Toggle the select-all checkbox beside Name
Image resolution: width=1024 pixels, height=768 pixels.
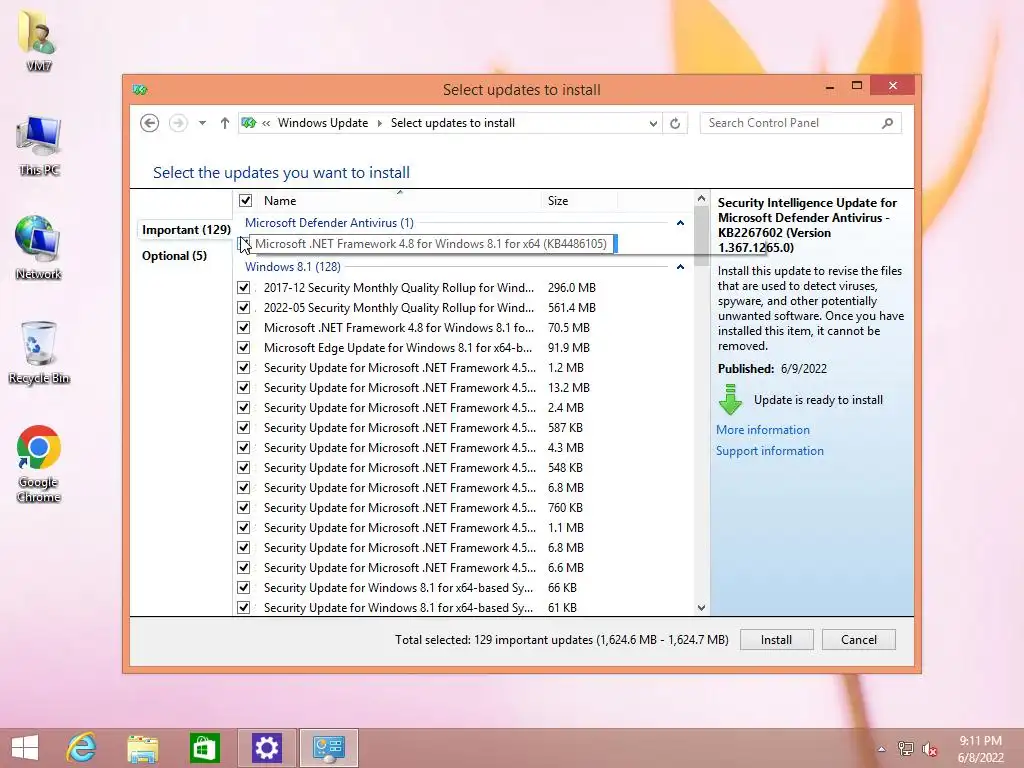(x=246, y=200)
